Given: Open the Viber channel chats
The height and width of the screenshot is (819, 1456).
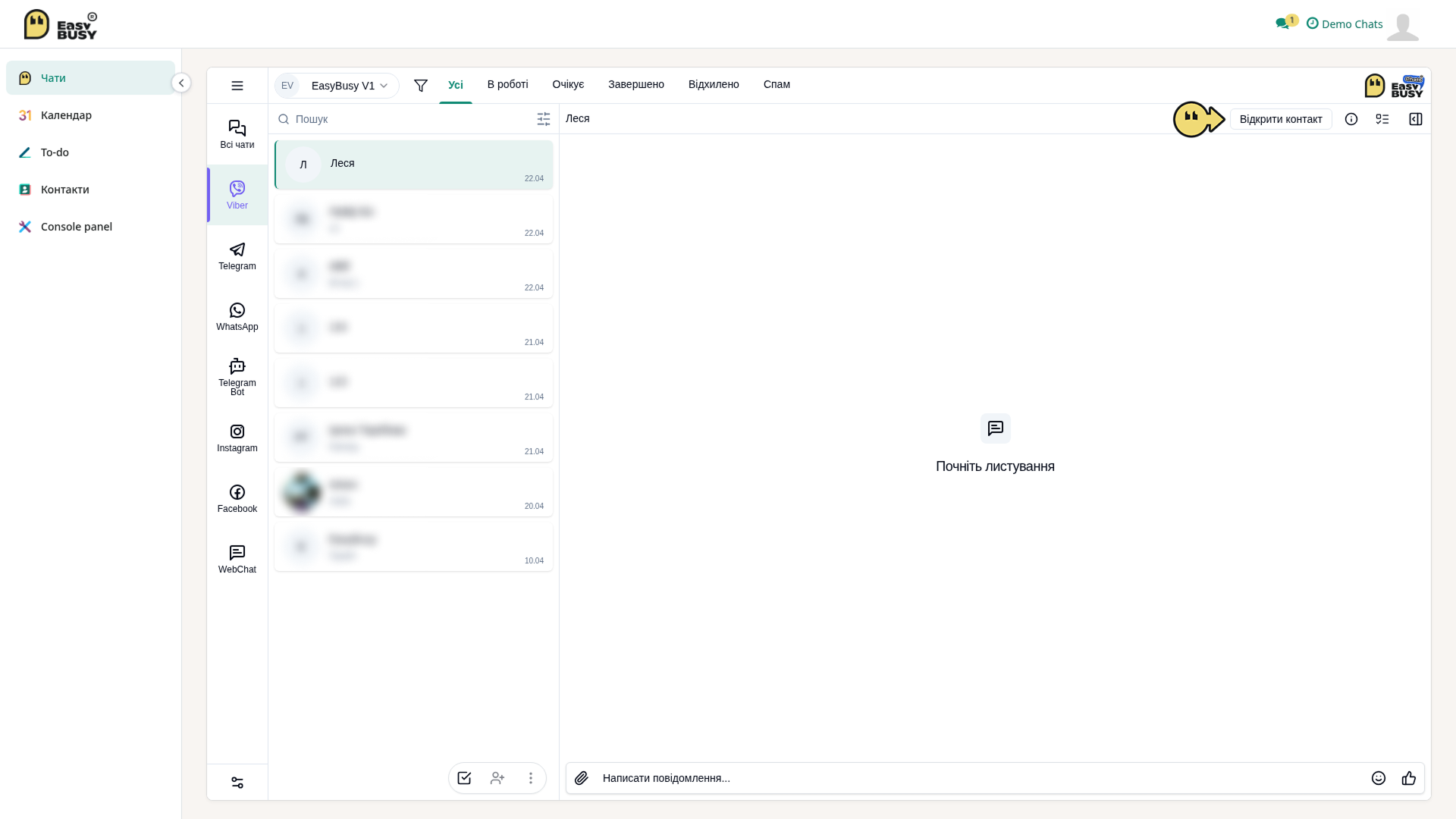Looking at the screenshot, I should point(237,195).
